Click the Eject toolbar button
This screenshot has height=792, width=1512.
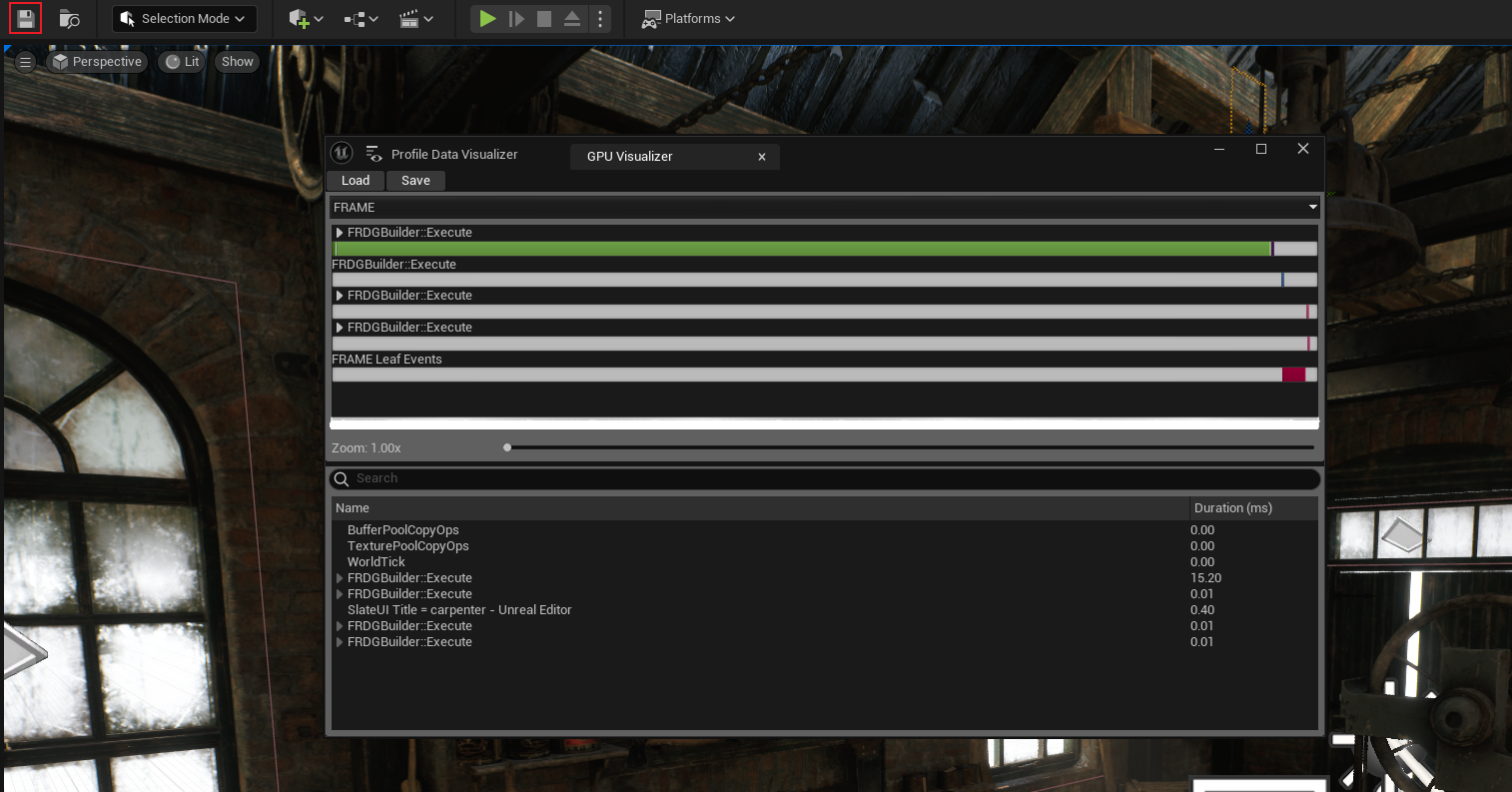tap(572, 19)
